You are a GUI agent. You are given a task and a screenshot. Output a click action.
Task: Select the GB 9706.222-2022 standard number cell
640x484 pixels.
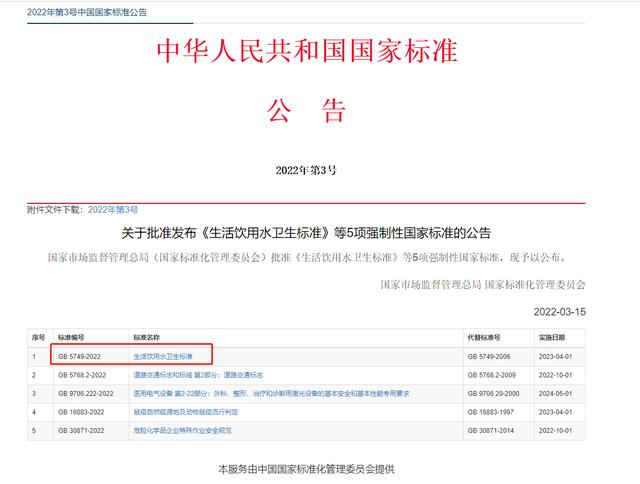[84, 392]
